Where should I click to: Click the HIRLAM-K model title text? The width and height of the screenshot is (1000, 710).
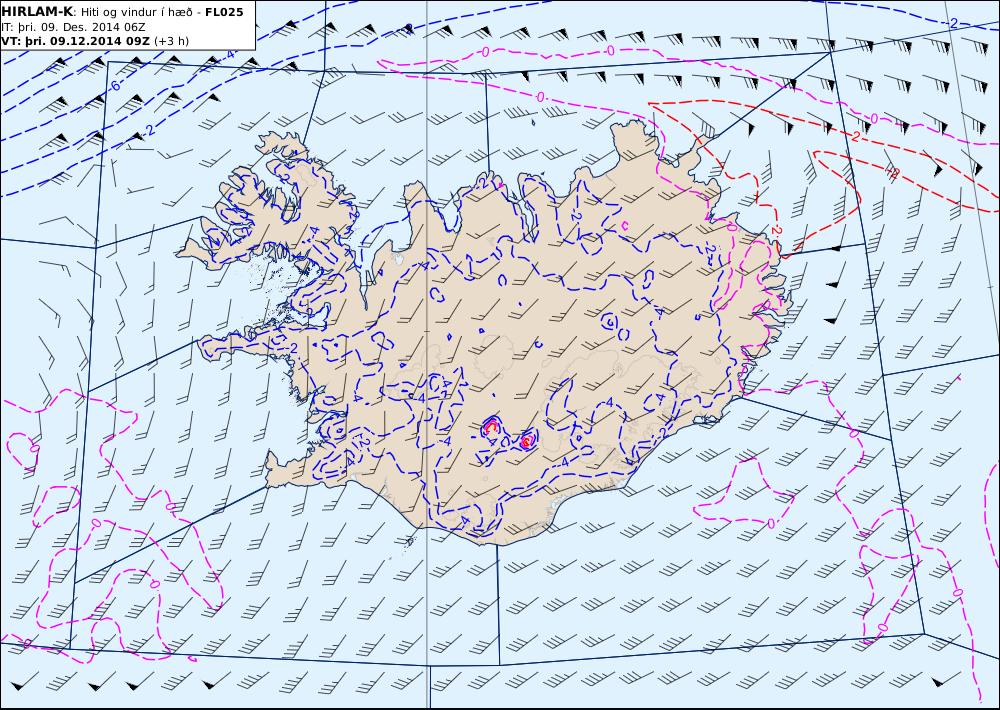(x=38, y=12)
